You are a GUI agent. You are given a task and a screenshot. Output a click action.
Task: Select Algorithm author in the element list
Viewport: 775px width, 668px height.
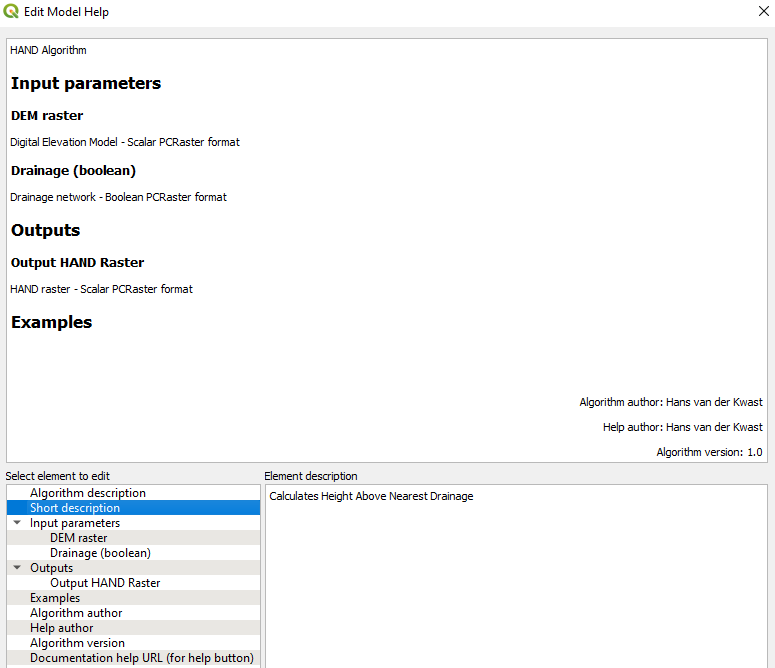tap(76, 613)
